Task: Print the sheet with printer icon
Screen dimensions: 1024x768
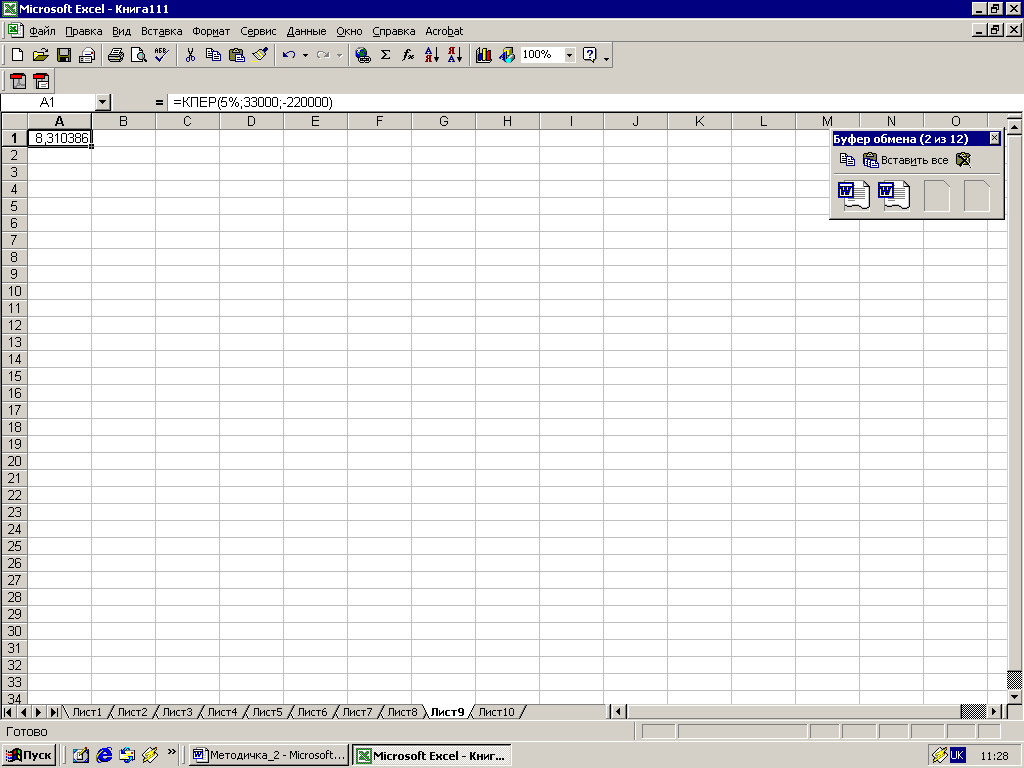Action: point(116,56)
